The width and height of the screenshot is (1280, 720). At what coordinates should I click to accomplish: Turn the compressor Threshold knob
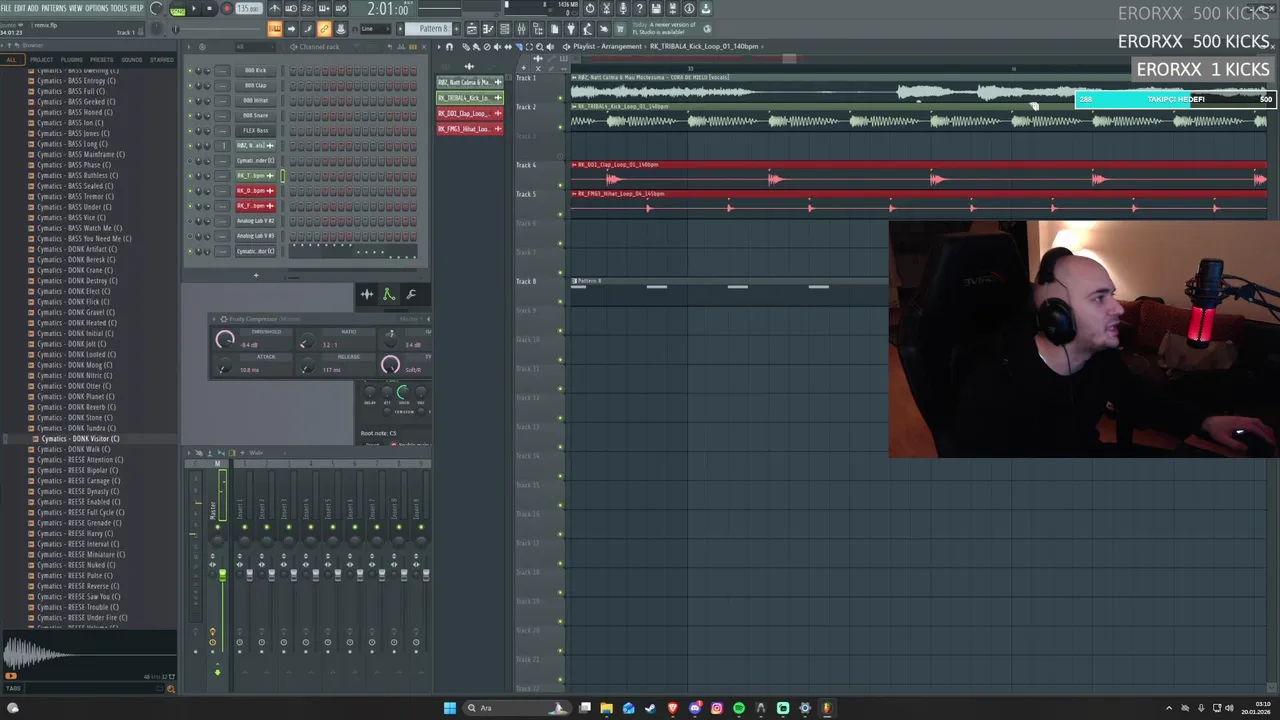click(x=225, y=339)
